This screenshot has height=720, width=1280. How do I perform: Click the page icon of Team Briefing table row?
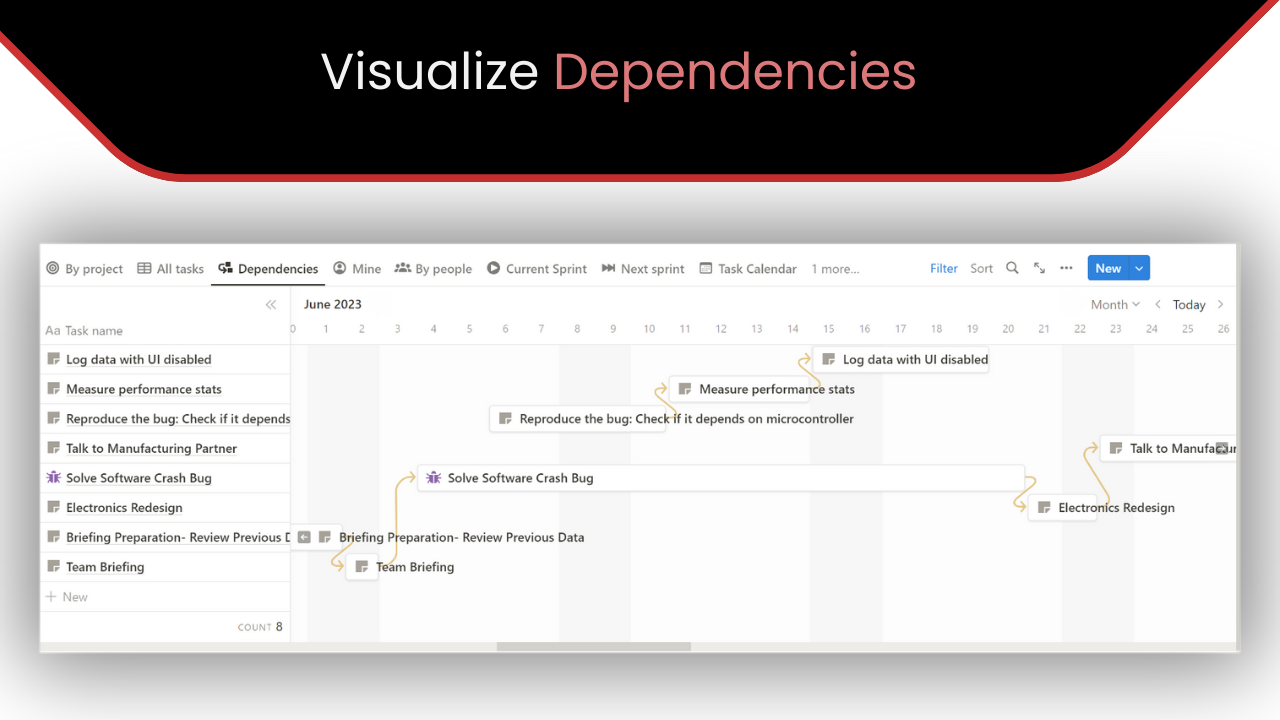click(54, 567)
